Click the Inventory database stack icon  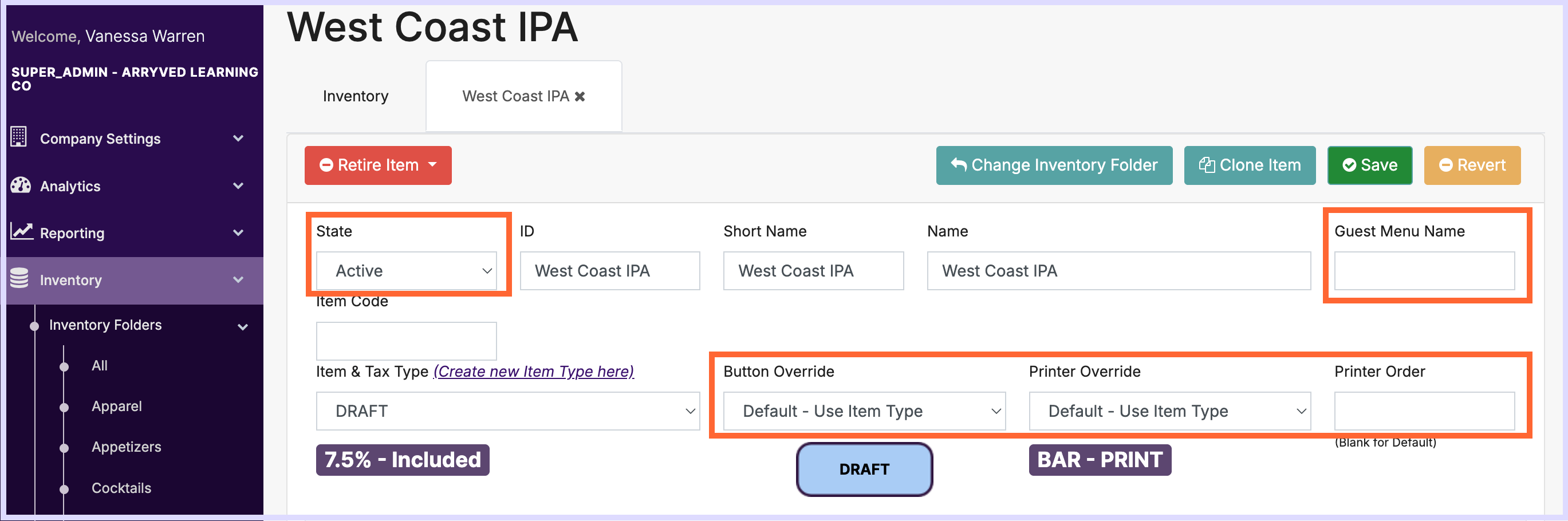(19, 279)
